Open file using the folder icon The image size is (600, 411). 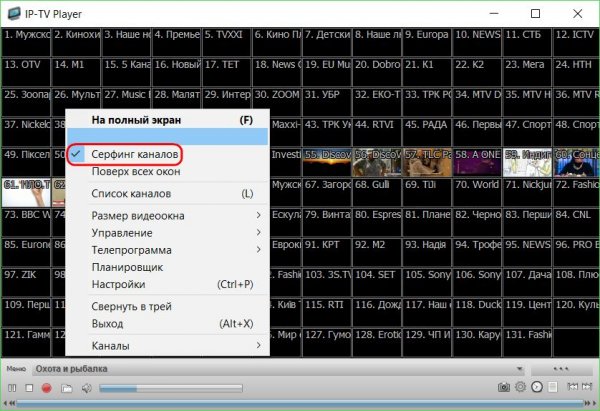coord(66,387)
